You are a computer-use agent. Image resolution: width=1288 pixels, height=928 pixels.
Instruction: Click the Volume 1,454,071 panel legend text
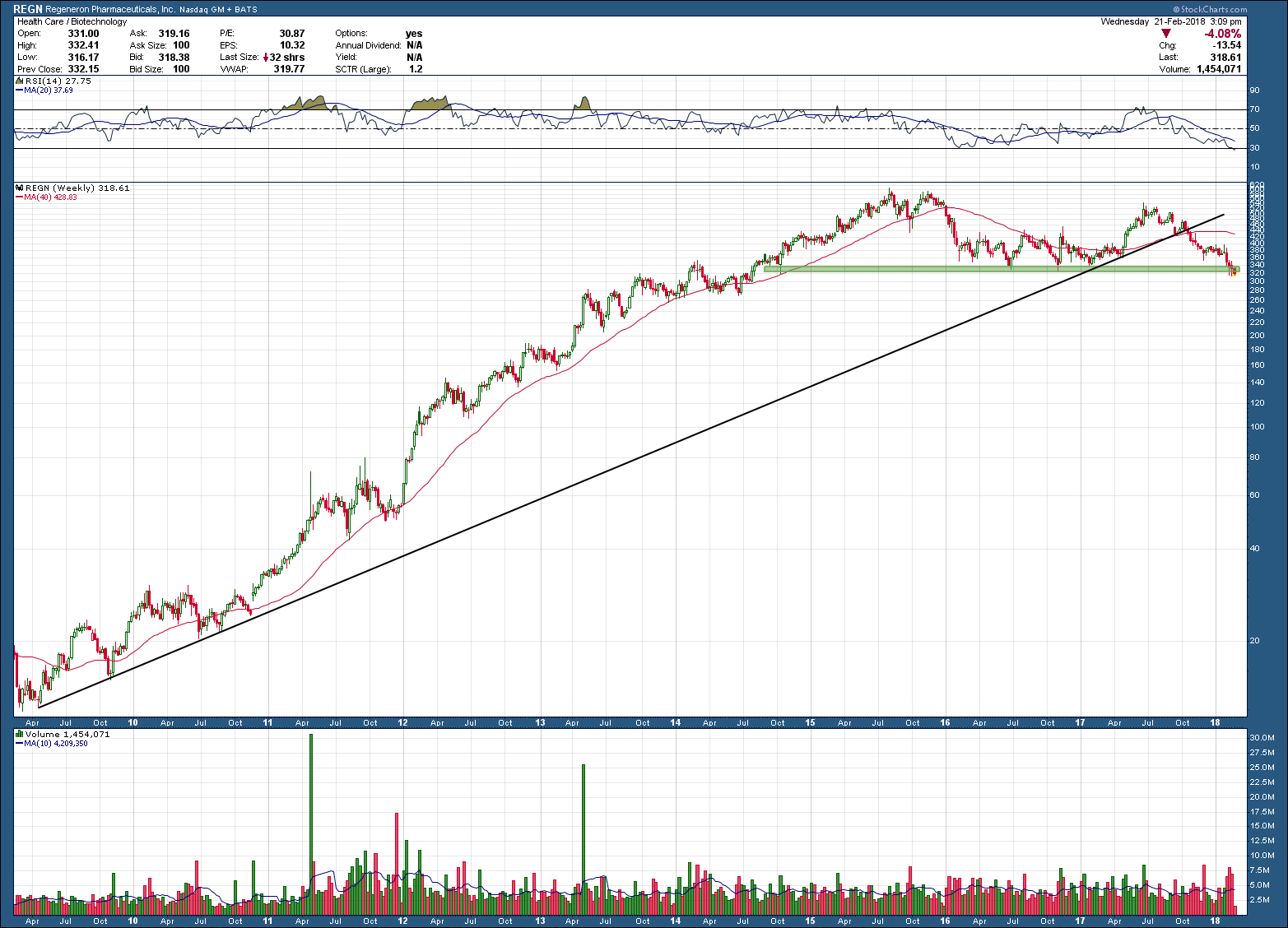[x=67, y=734]
